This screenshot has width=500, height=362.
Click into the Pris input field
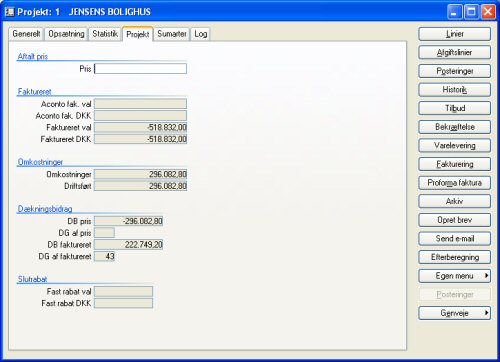coord(140,69)
